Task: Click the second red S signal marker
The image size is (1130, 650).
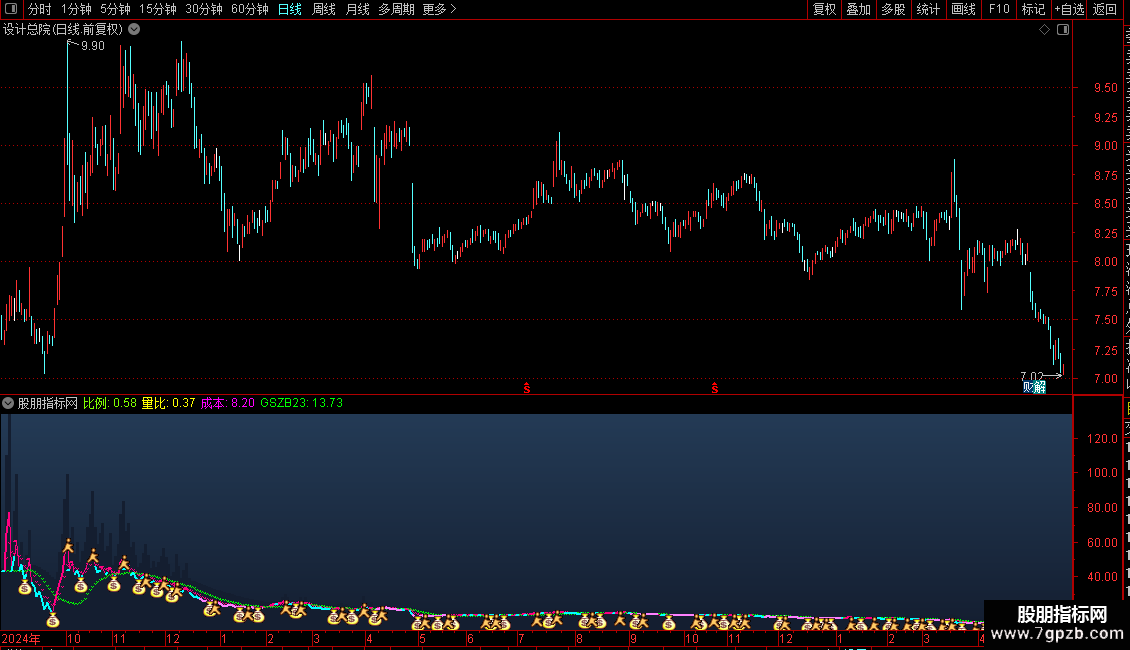Action: pyautogui.click(x=715, y=388)
